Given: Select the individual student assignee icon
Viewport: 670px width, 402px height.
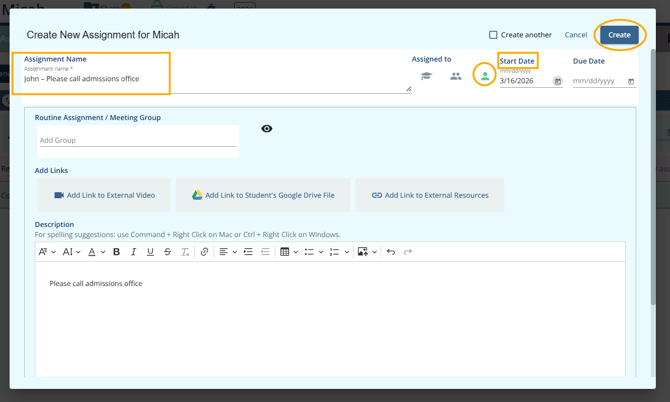Looking at the screenshot, I should pos(485,76).
